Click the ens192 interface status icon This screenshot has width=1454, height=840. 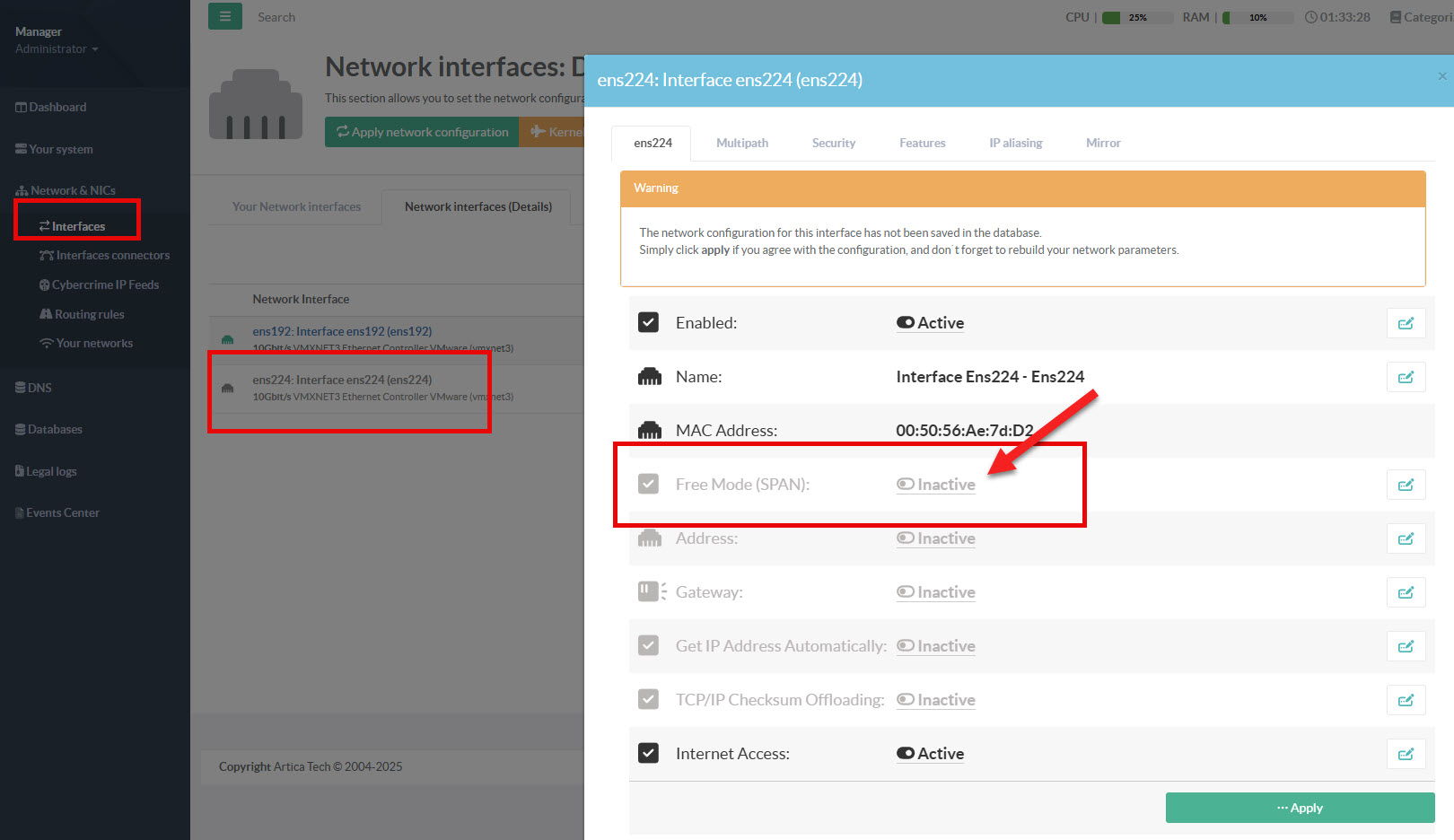[x=228, y=339]
